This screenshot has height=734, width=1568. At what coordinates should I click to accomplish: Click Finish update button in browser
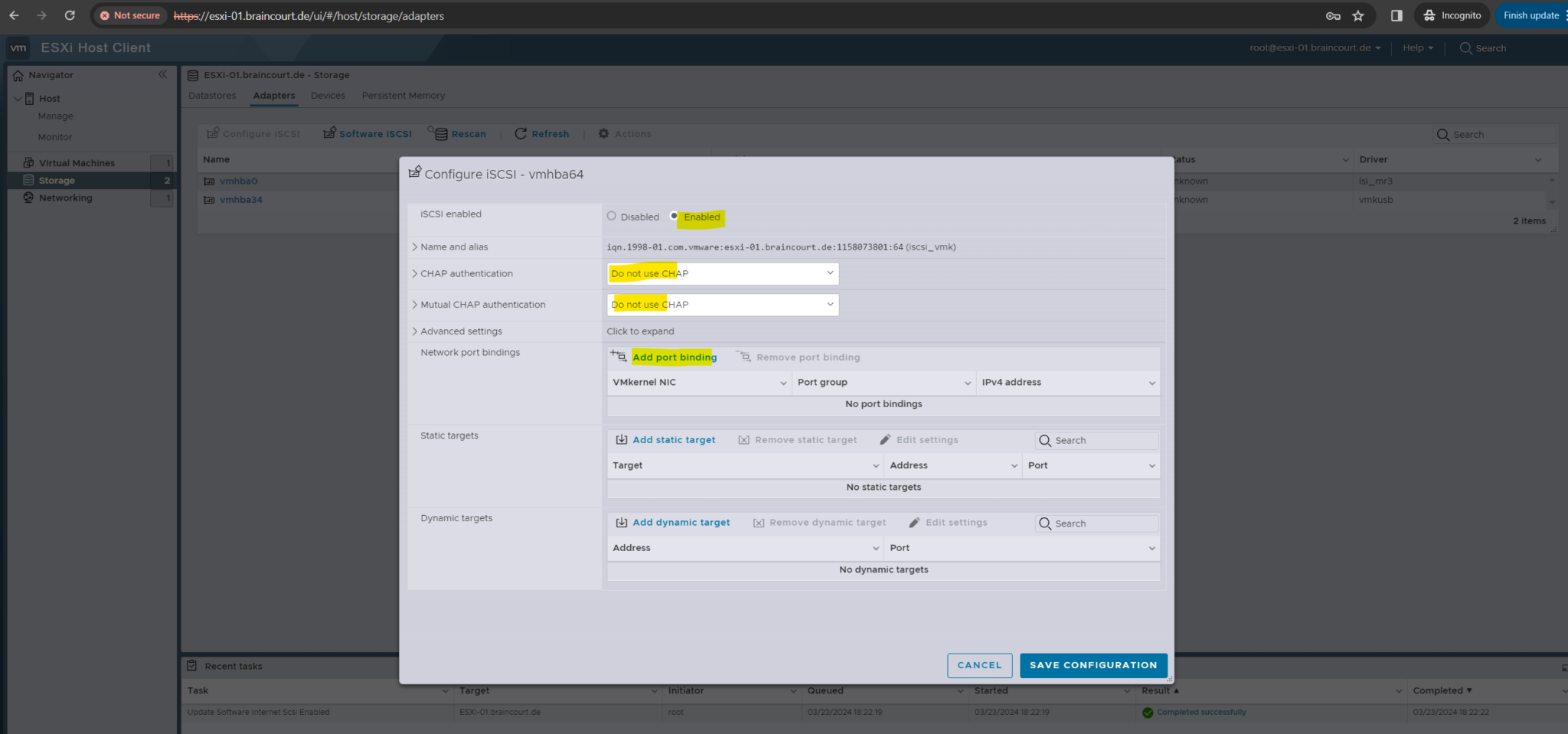click(x=1531, y=15)
